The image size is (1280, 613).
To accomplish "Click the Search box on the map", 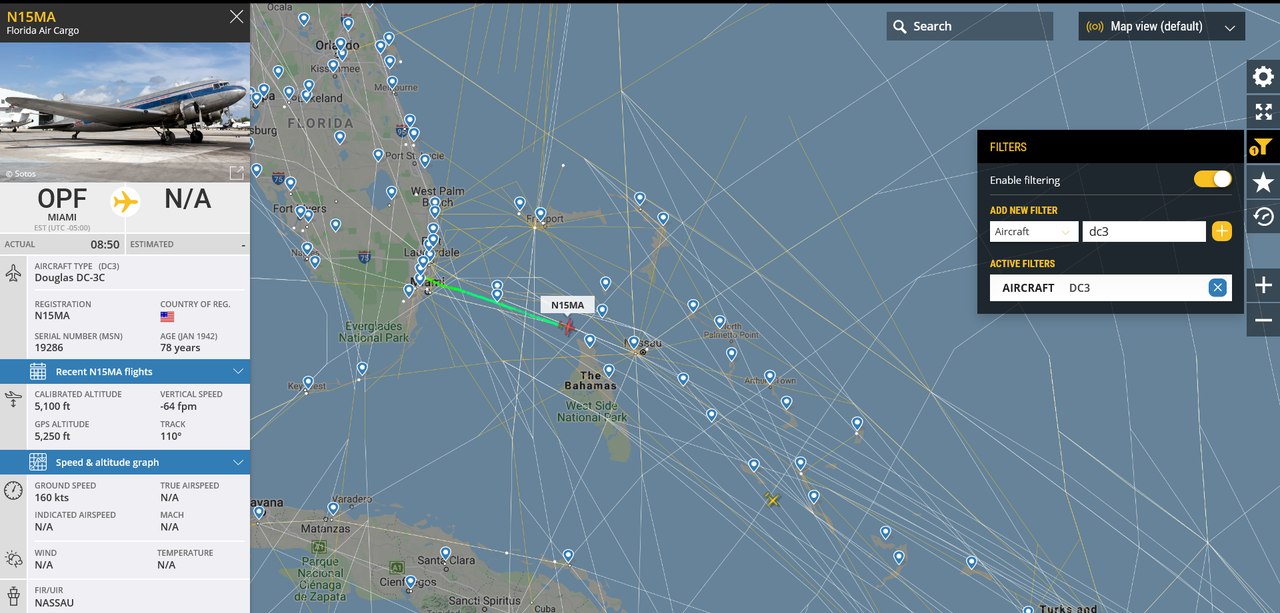I will [x=969, y=27].
